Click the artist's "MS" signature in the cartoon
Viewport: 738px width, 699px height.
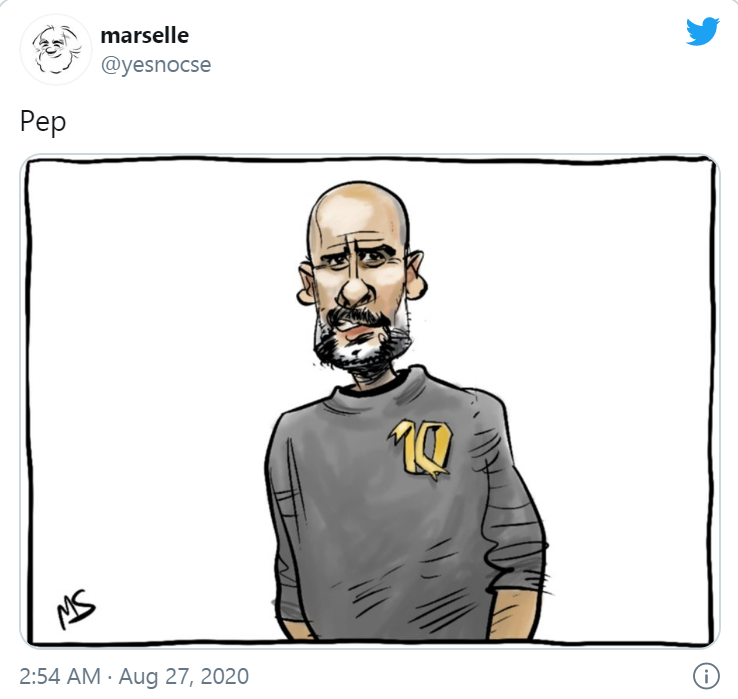(75, 608)
